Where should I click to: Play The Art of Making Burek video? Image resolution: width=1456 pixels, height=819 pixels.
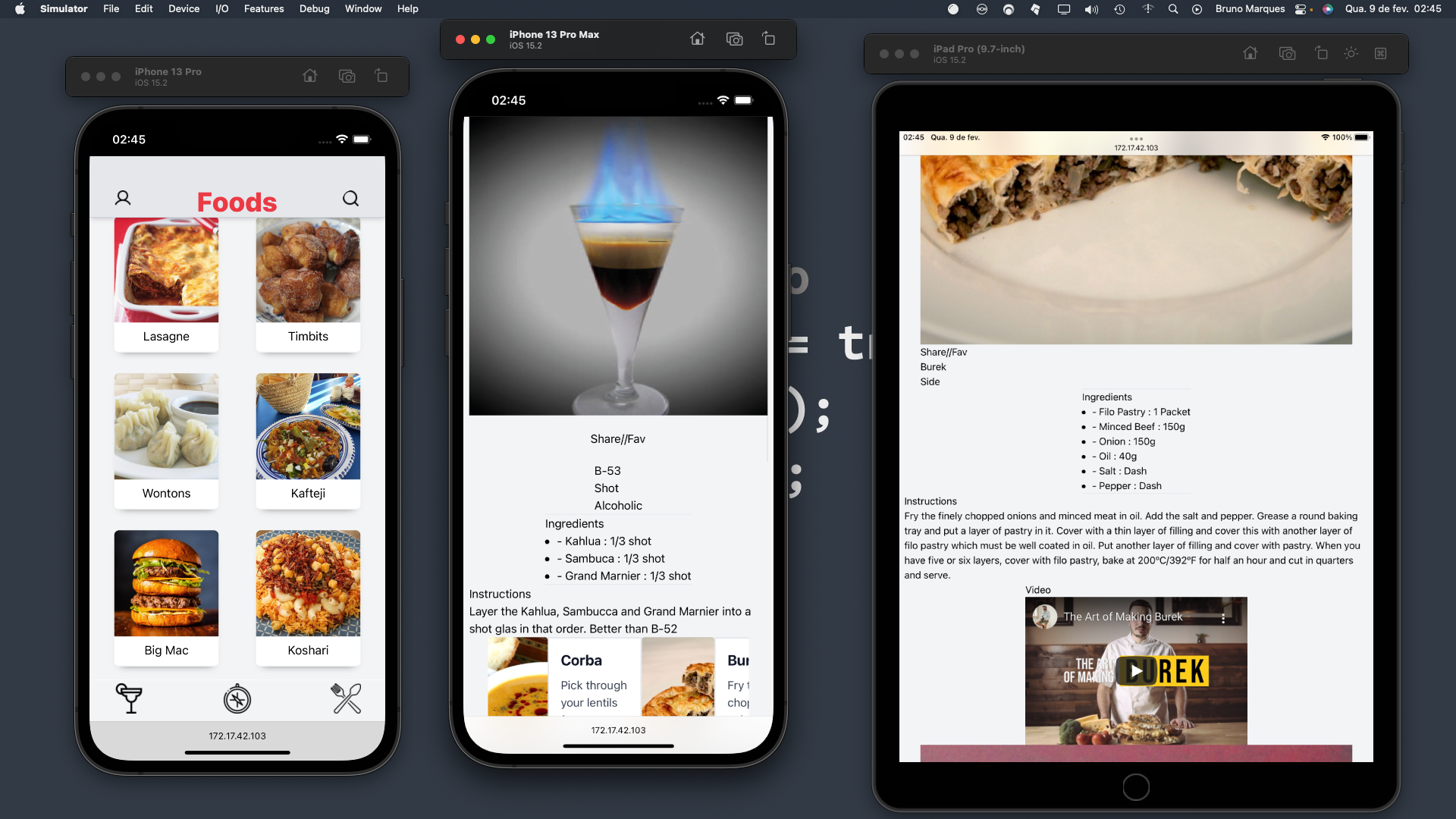[1135, 671]
